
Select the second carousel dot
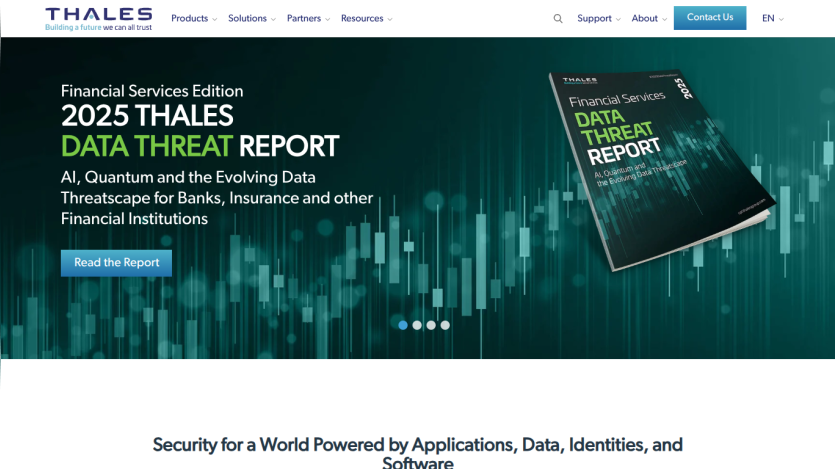click(x=417, y=325)
